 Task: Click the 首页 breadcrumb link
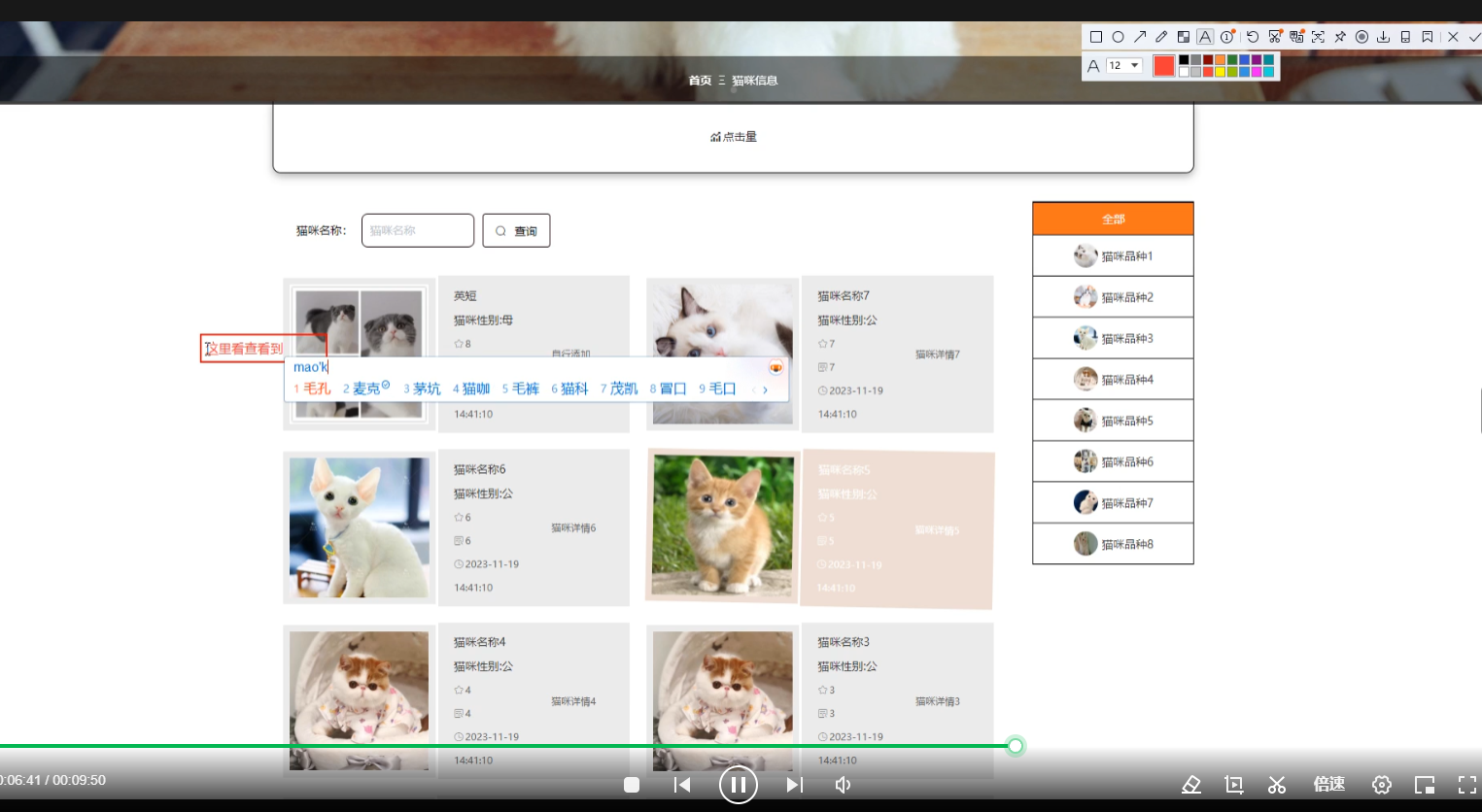[700, 81]
